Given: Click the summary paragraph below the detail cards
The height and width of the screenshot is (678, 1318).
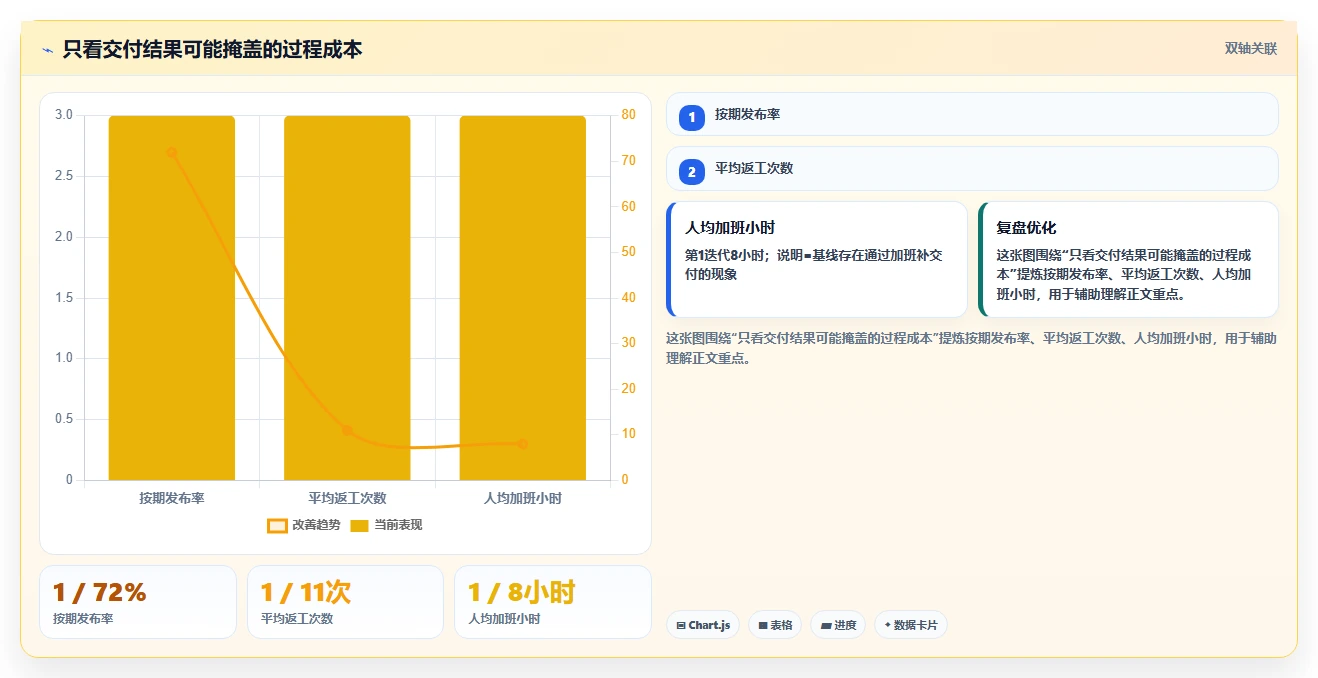Looking at the screenshot, I should click(x=971, y=348).
